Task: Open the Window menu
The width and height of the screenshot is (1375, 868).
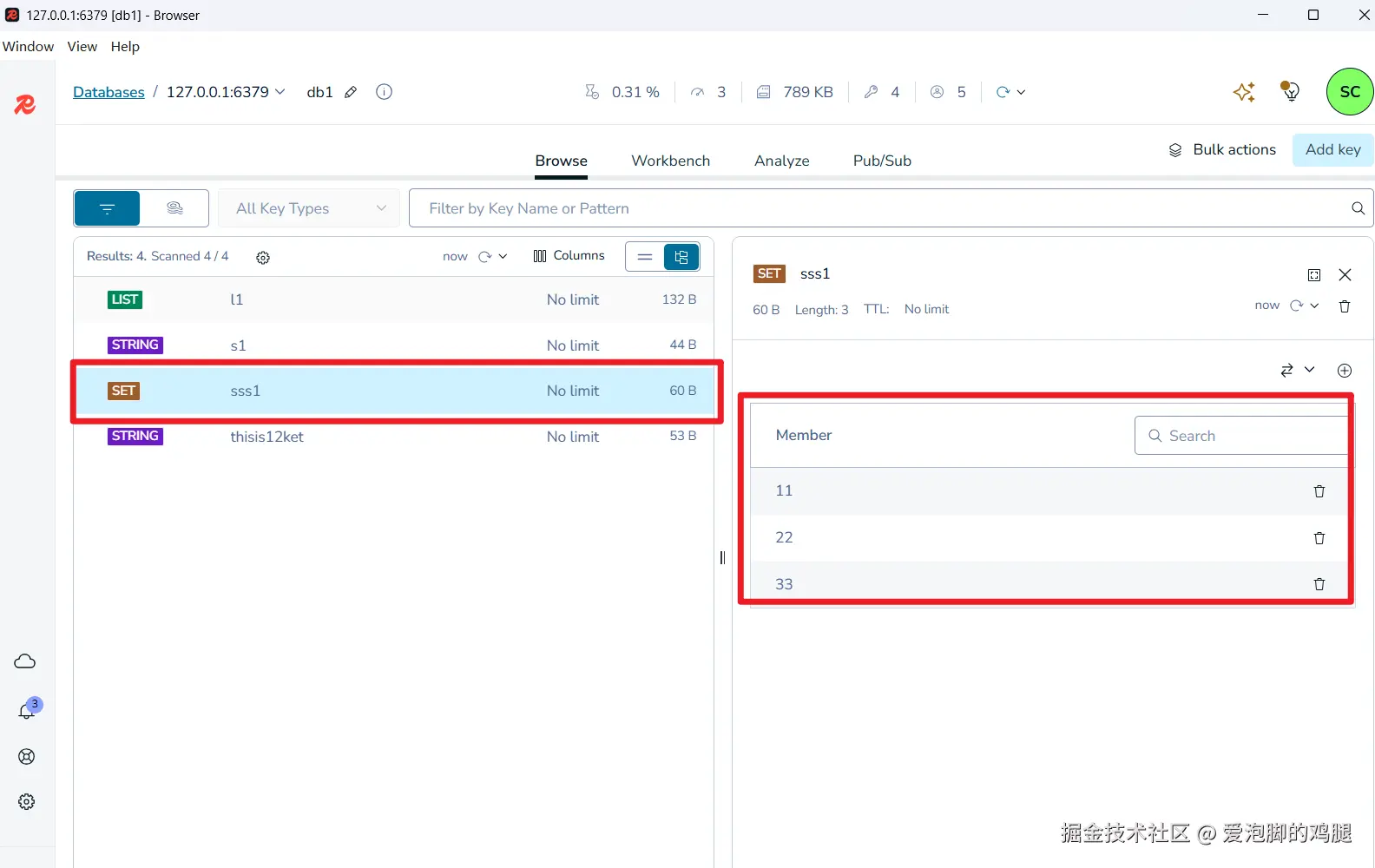Action: coord(28,47)
